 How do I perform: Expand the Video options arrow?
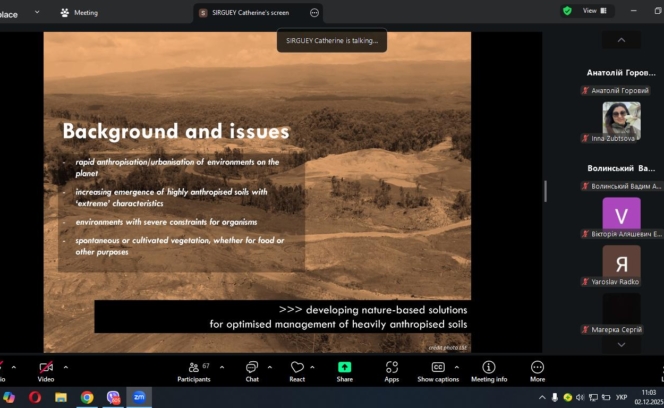(x=66, y=366)
